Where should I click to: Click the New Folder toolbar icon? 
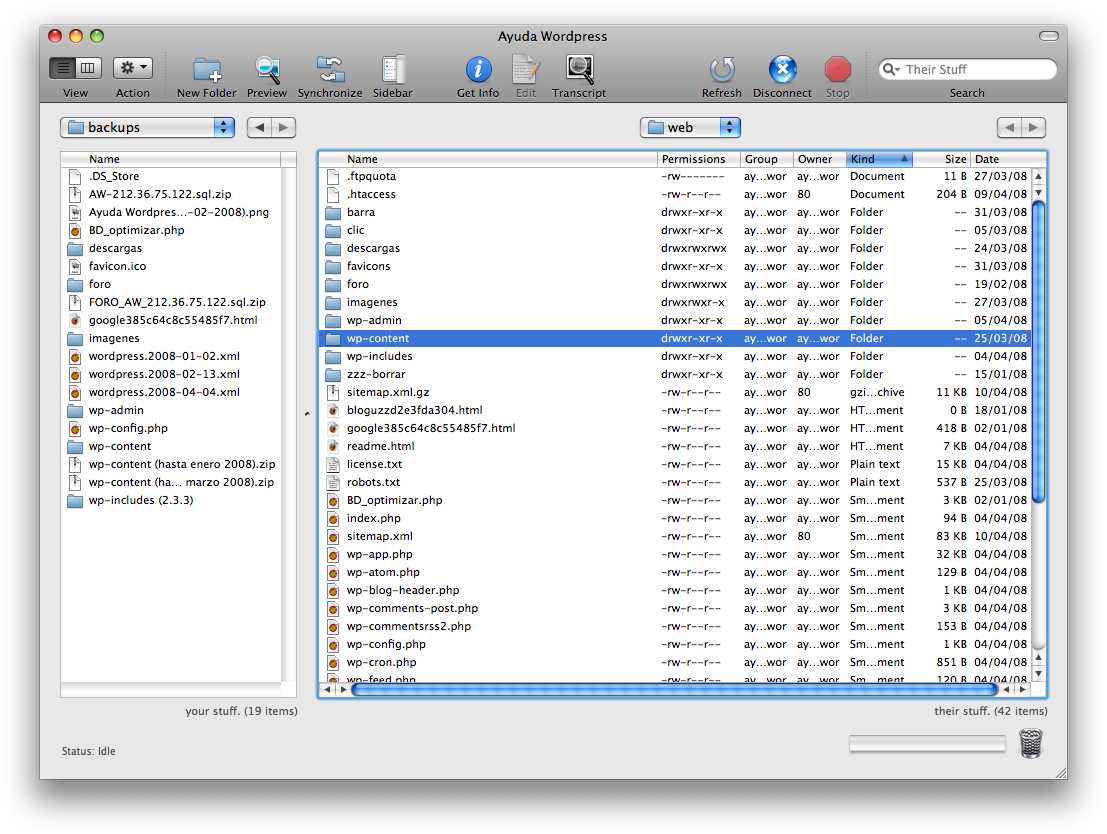pos(207,69)
